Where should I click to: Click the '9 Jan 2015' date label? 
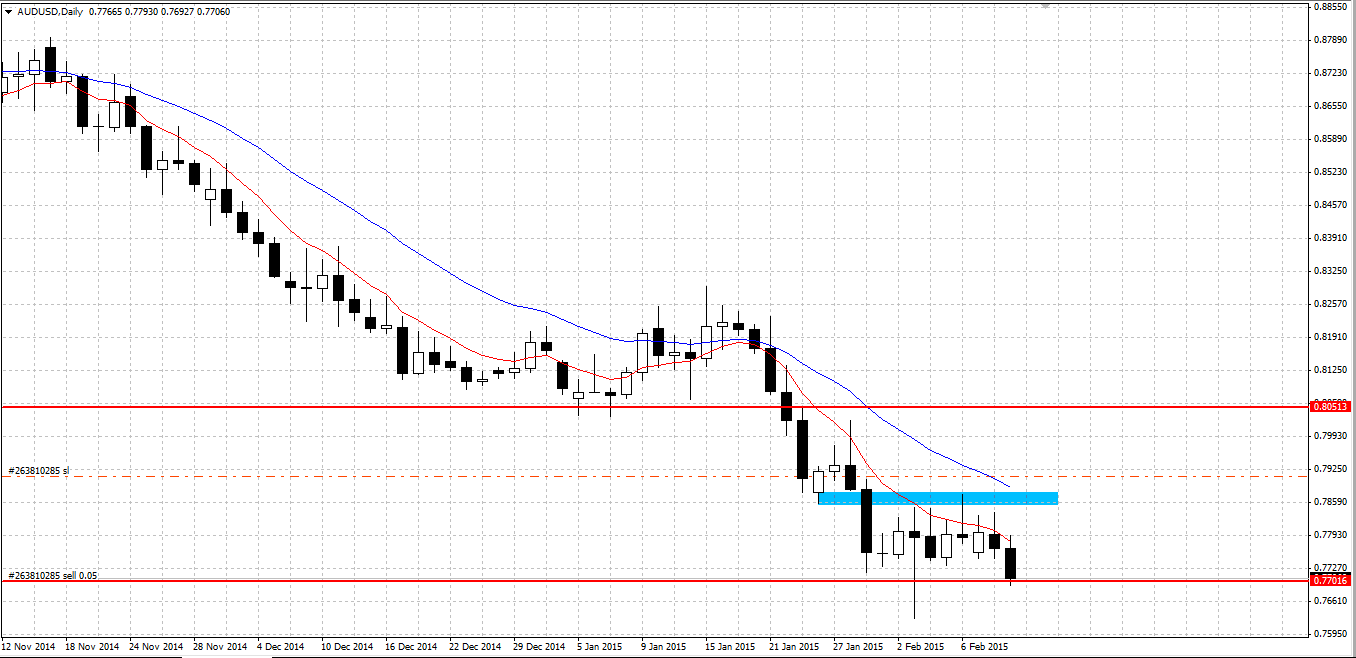pyautogui.click(x=664, y=647)
